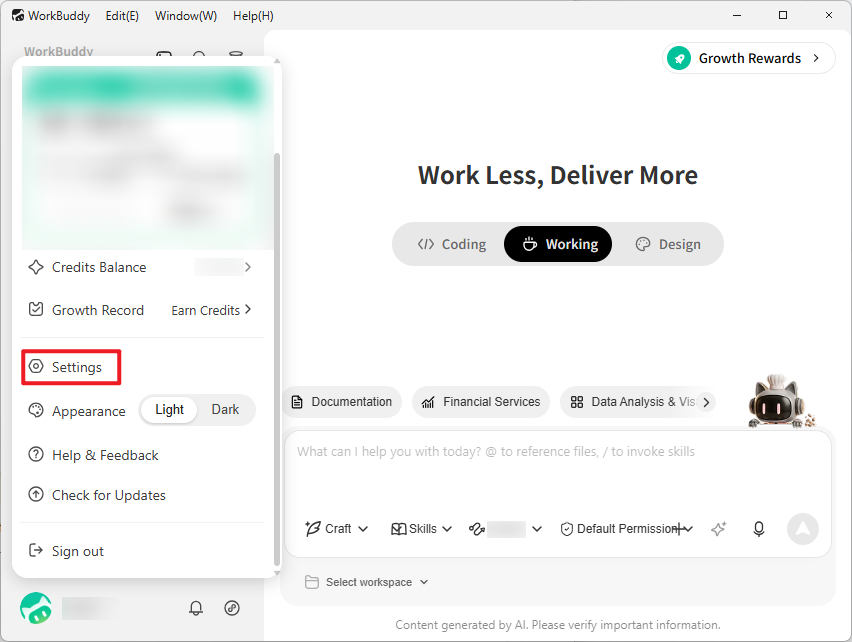Open notifications bell icon

[196, 608]
